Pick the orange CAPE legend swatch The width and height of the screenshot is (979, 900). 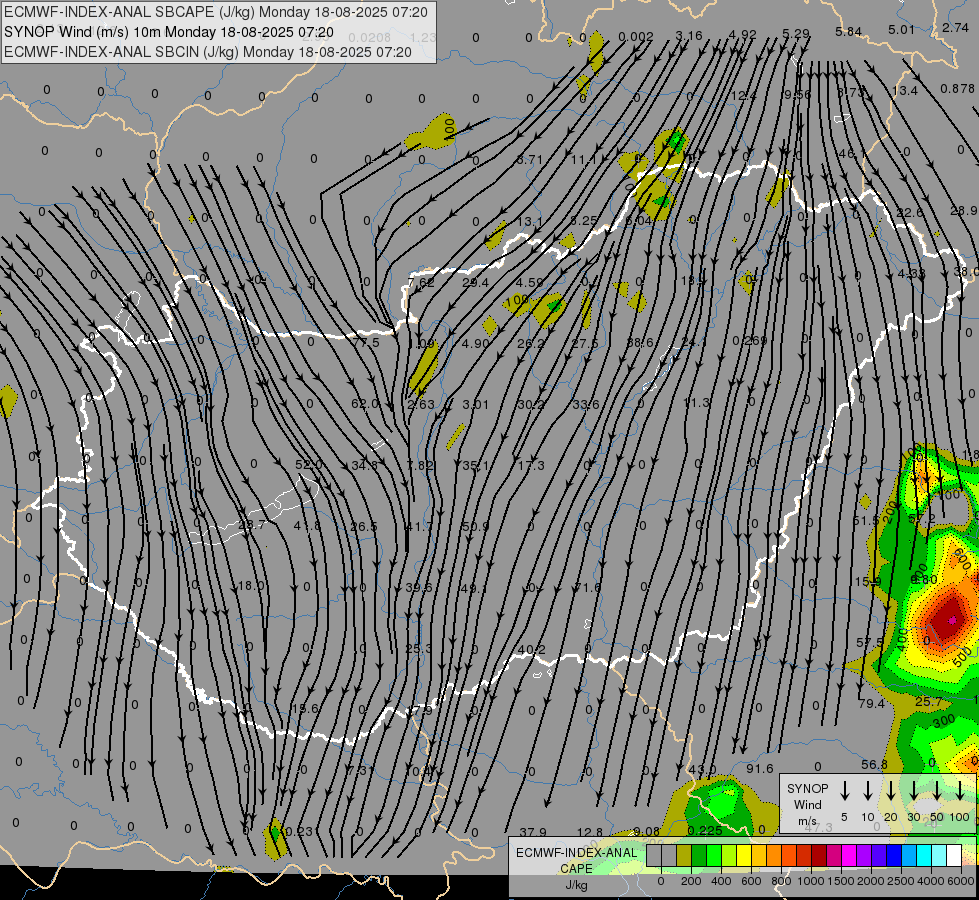pyautogui.click(x=774, y=856)
